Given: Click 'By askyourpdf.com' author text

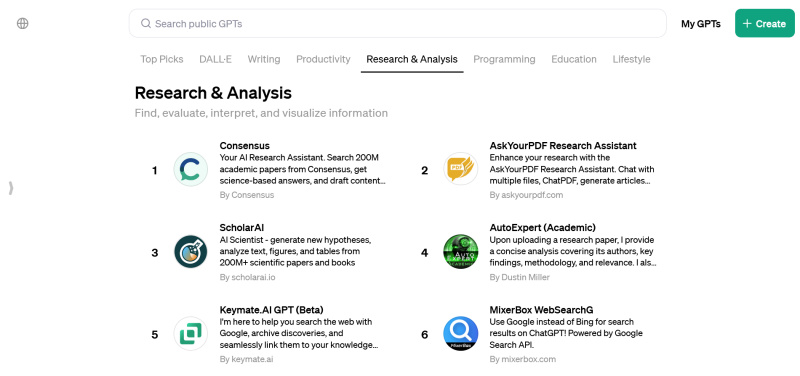Looking at the screenshot, I should (526, 195).
